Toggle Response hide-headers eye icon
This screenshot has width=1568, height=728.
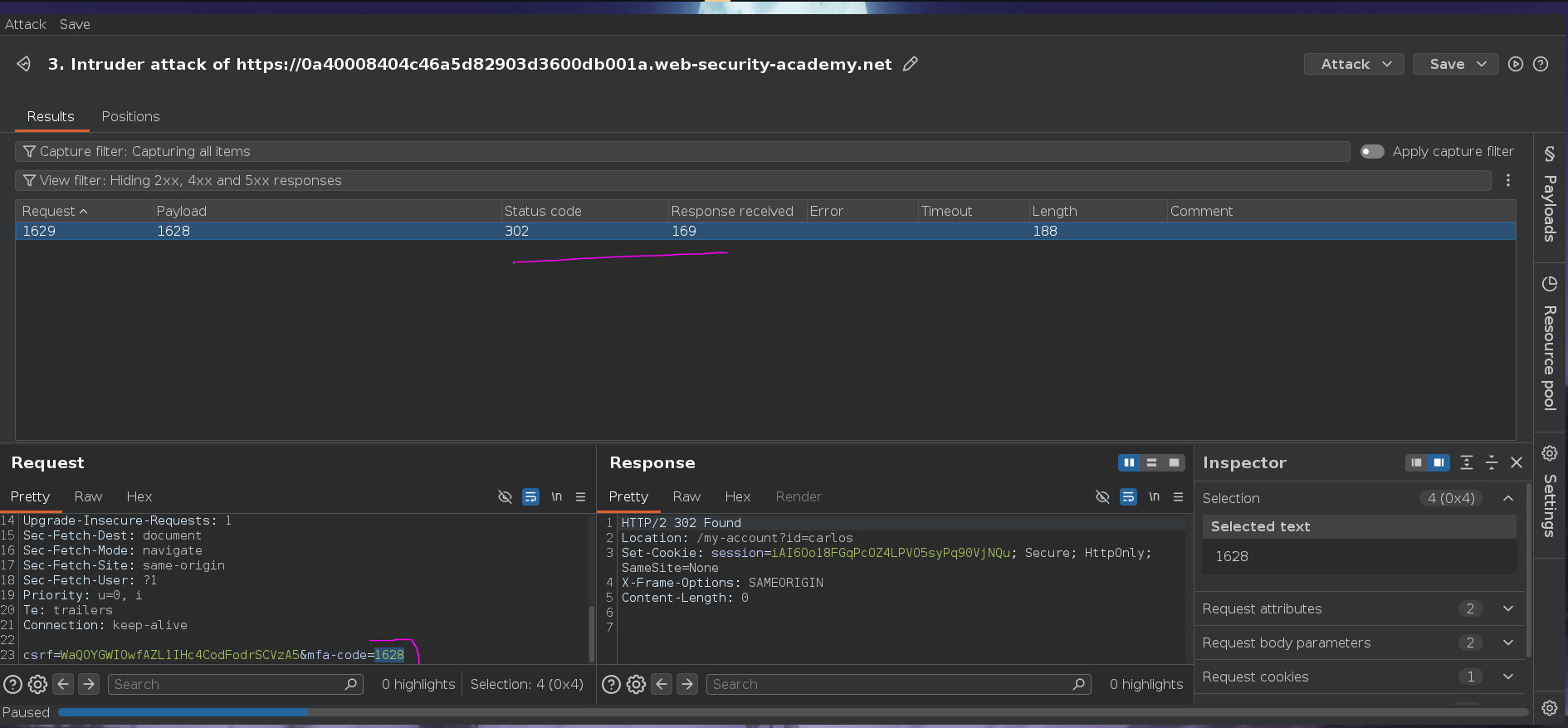(1102, 496)
